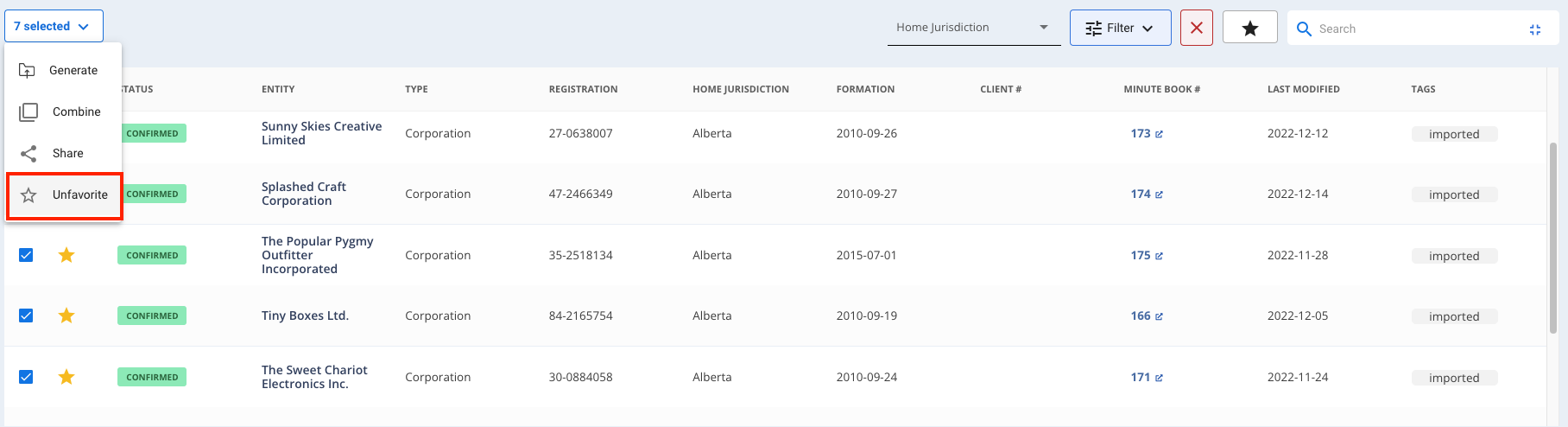Click registration number 30-0884058
1568x427 pixels.
click(x=580, y=377)
